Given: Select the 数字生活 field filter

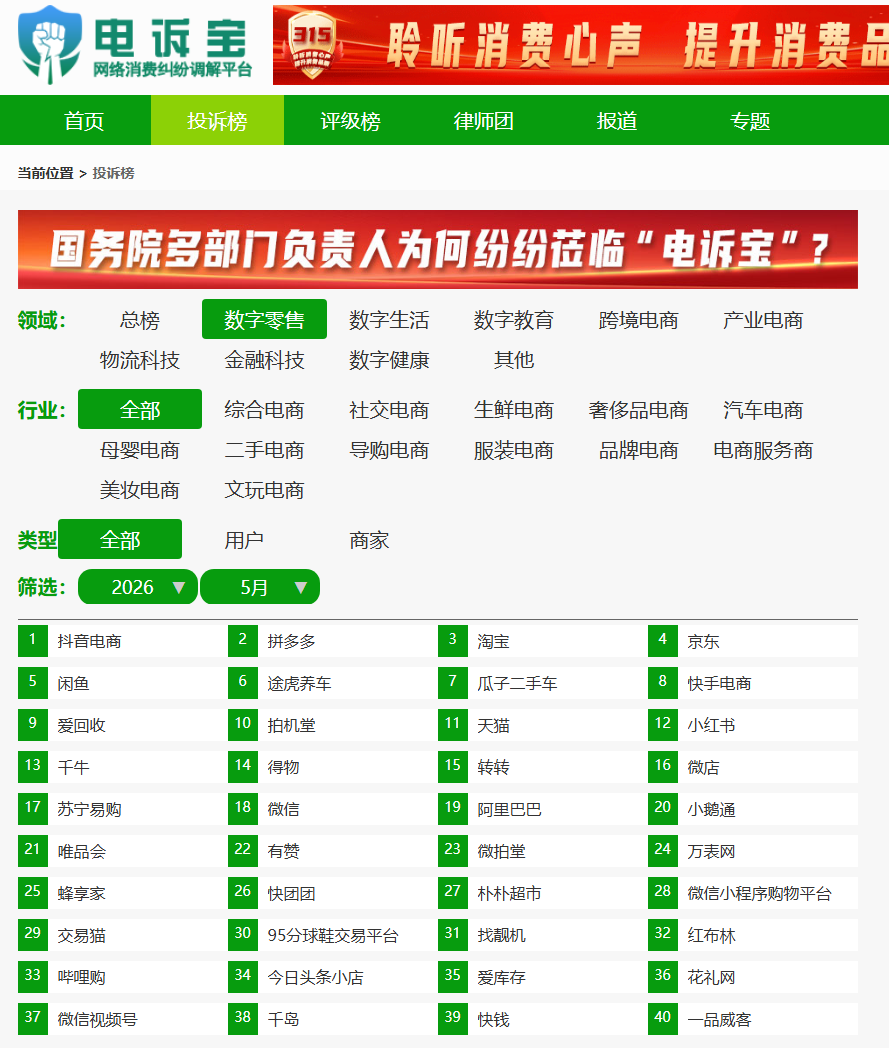Looking at the screenshot, I should [x=389, y=320].
